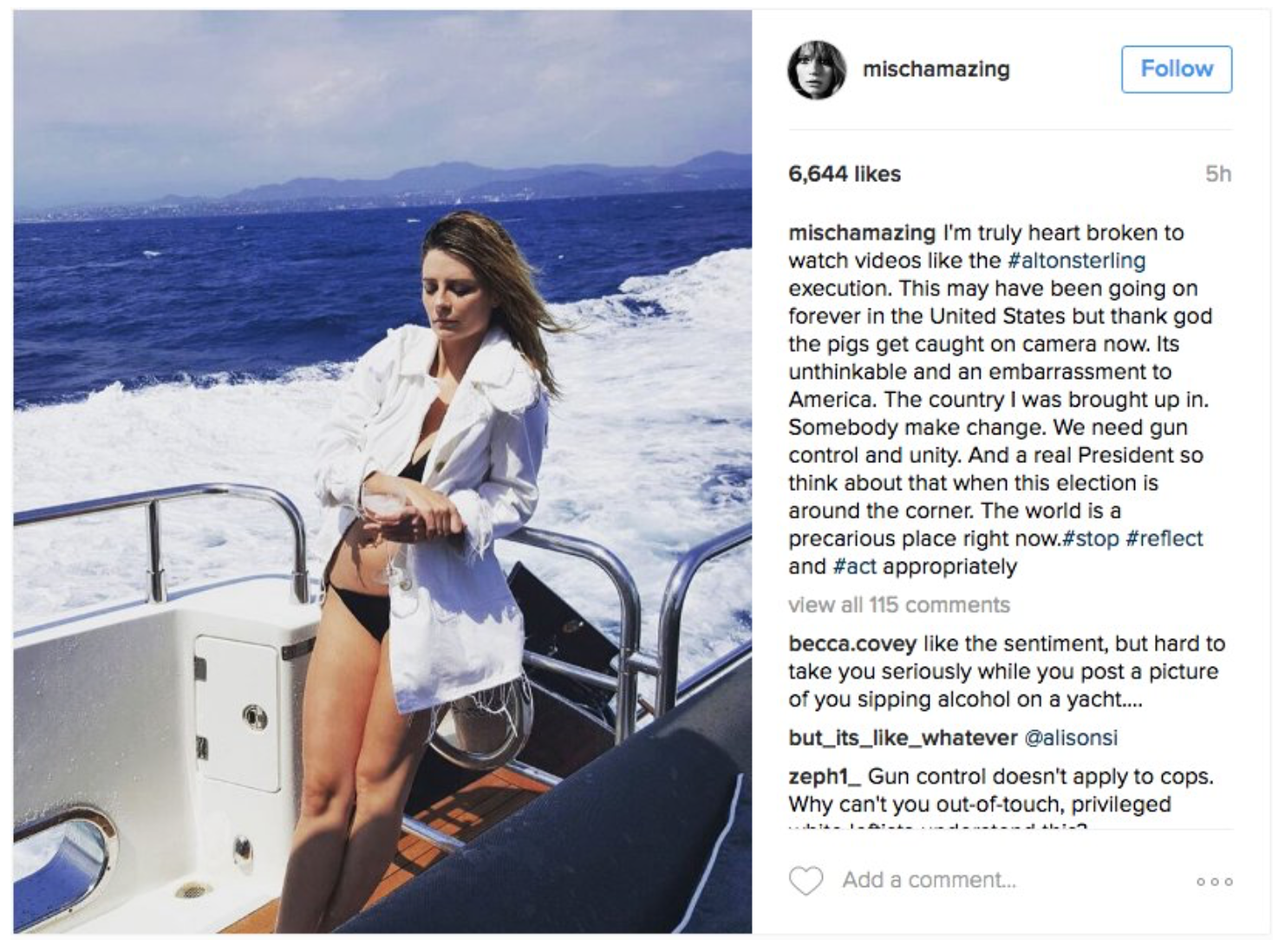
Task: Open the three-dot more options menu
Action: click(1214, 882)
